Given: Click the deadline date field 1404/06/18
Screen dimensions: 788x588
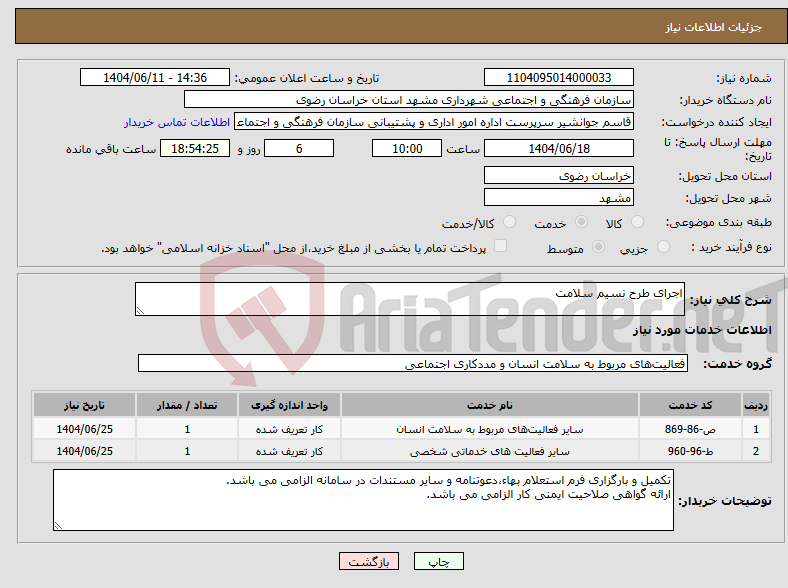Looking at the screenshot, I should pos(558,148).
